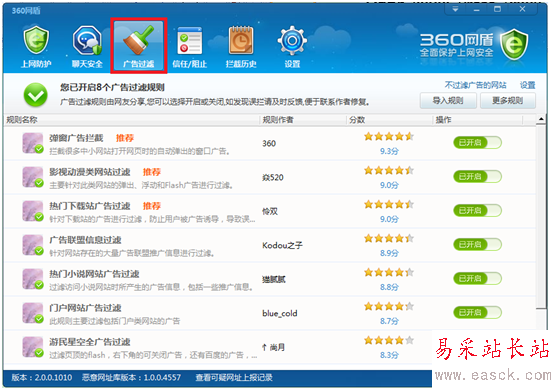Click the 您已开启8个广告过滤规则 heading
The width and height of the screenshot is (552, 390).
coord(112,87)
